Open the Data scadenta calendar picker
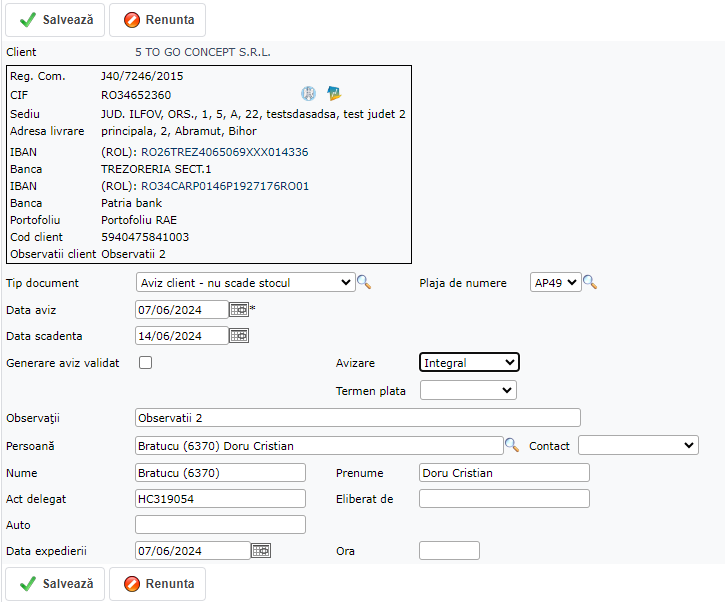The width and height of the screenshot is (725, 602). click(239, 336)
